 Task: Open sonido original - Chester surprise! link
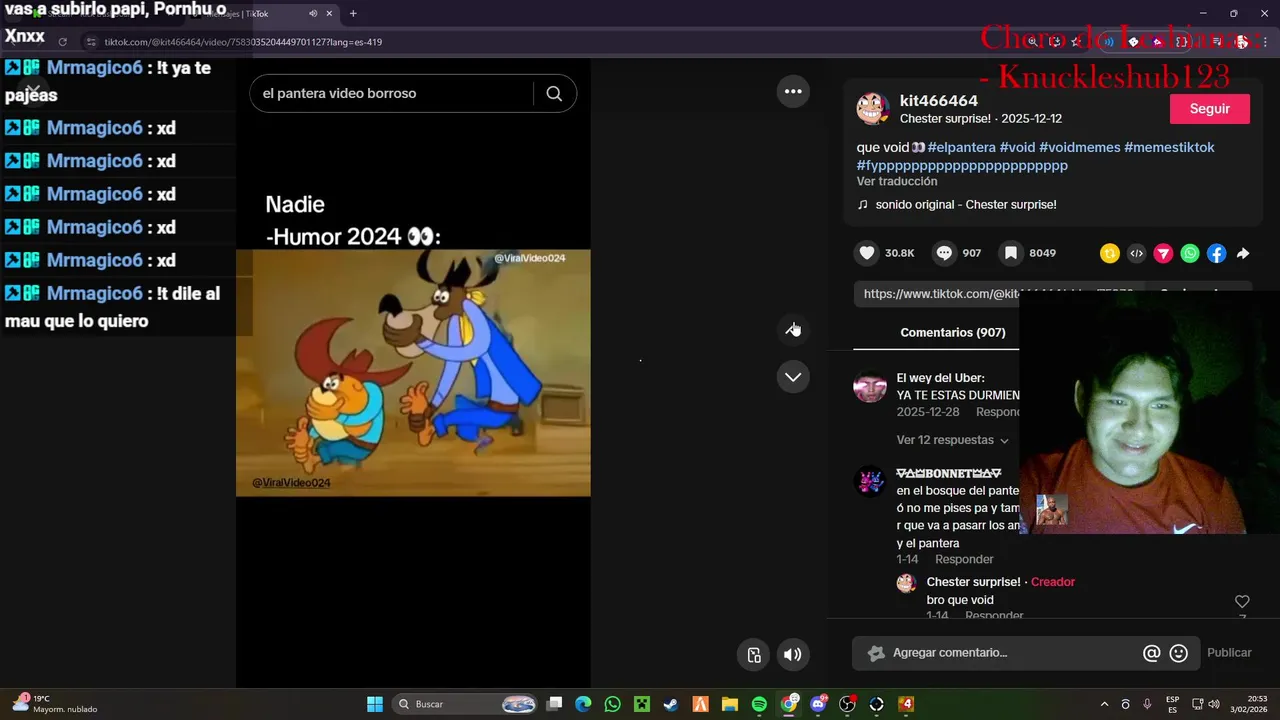point(966,204)
